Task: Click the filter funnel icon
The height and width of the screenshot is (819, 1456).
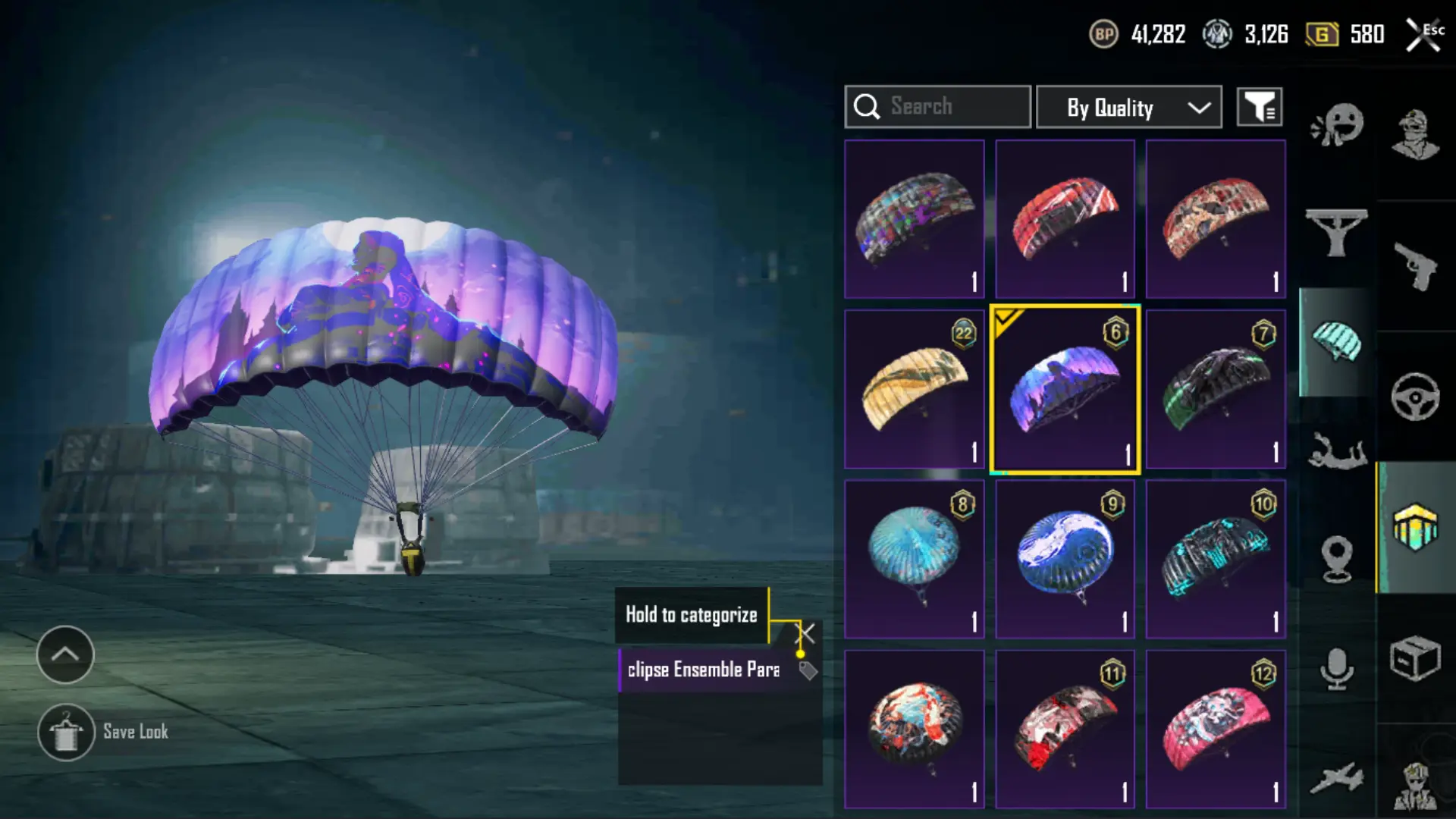Action: click(x=1260, y=107)
